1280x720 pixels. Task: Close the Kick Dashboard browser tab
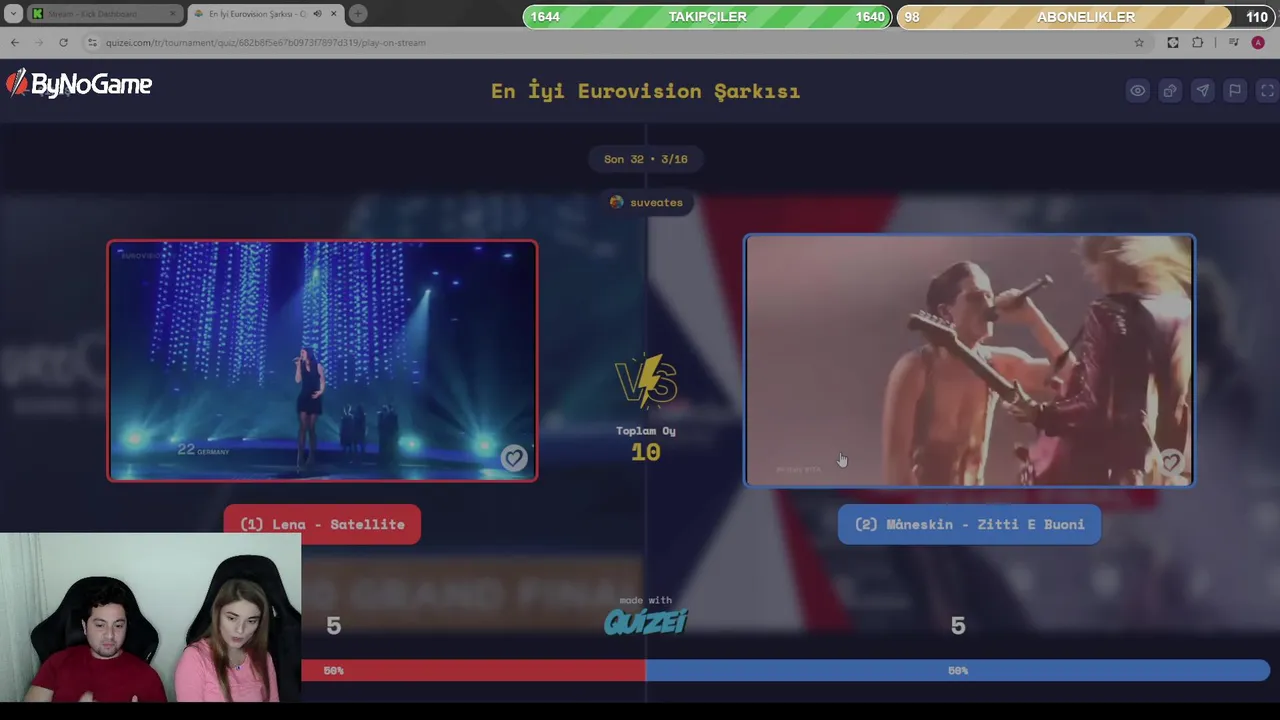(173, 14)
